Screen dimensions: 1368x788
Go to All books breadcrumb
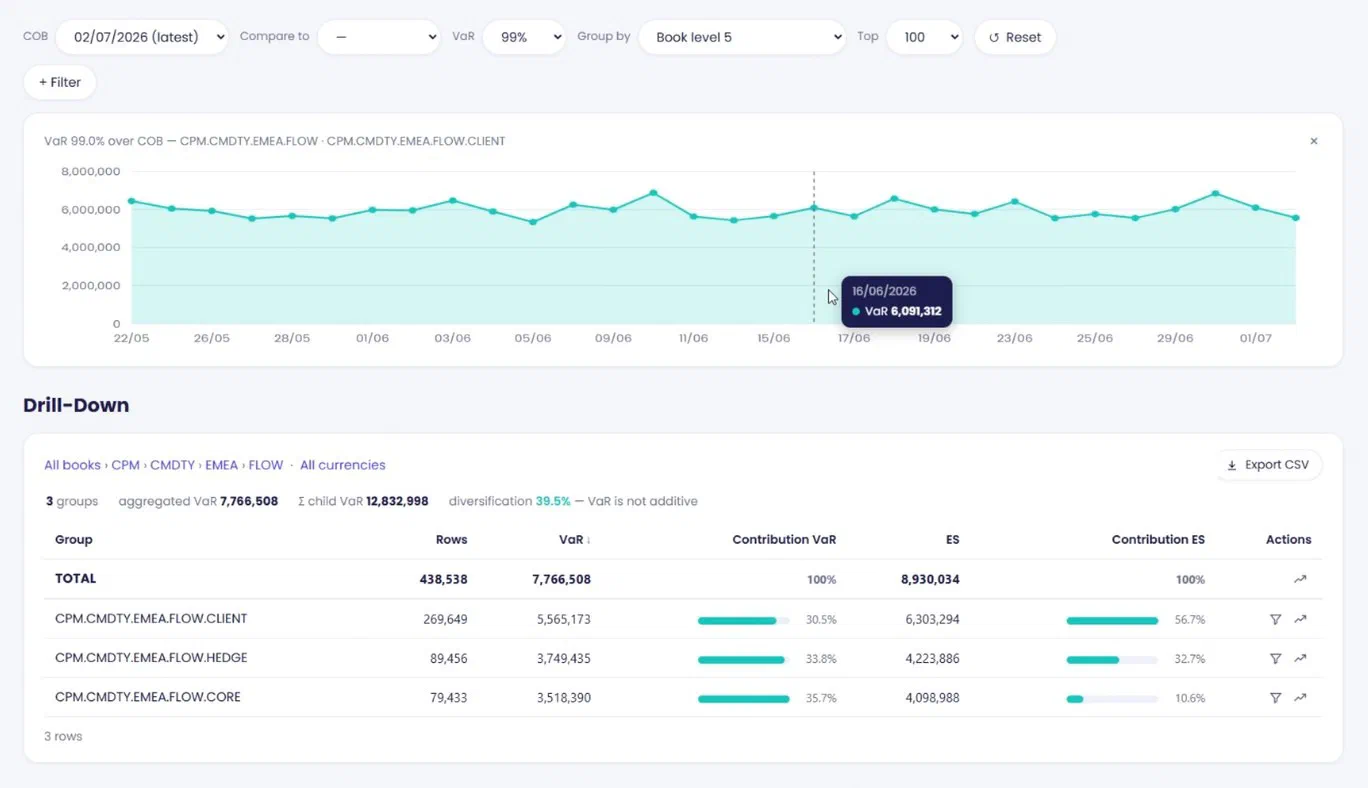coord(72,465)
